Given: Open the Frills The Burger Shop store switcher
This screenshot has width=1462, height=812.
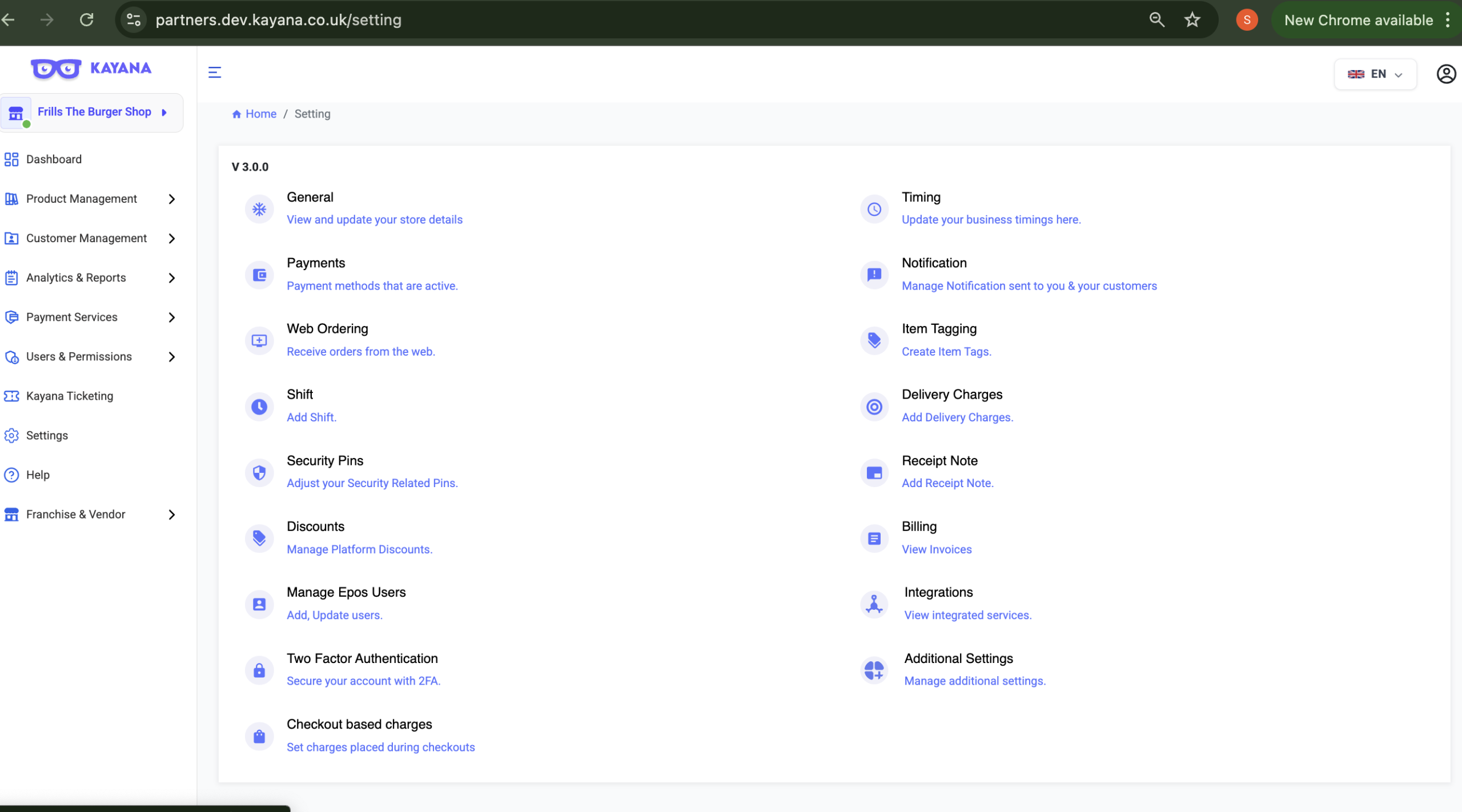Looking at the screenshot, I should pyautogui.click(x=91, y=112).
